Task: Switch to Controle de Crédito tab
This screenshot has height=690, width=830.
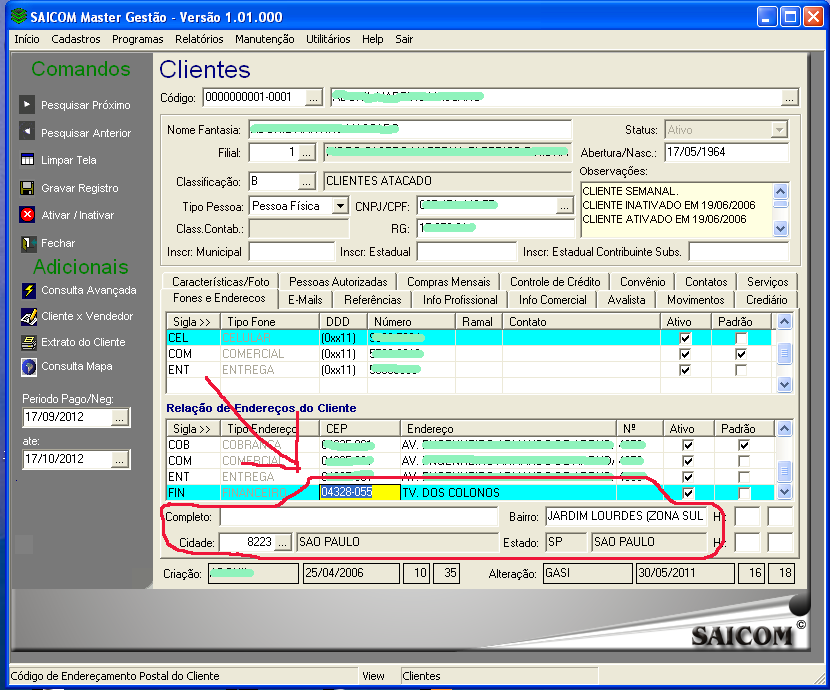Action: click(x=555, y=282)
